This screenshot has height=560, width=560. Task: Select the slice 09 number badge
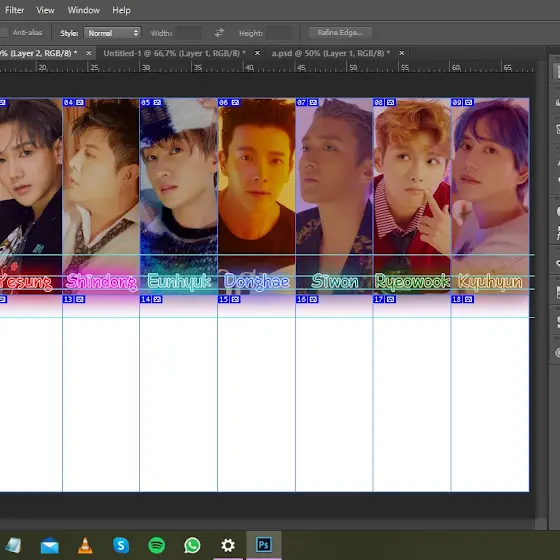pyautogui.click(x=457, y=102)
